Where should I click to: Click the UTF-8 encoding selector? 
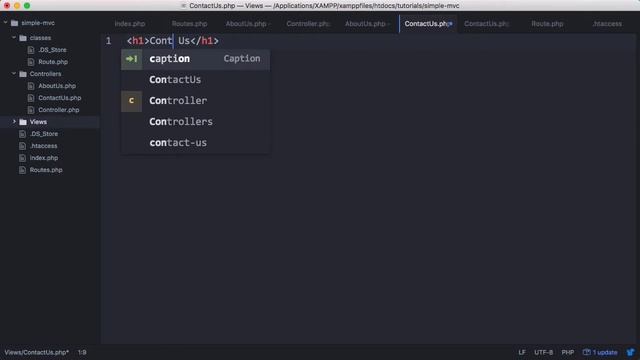pos(544,352)
